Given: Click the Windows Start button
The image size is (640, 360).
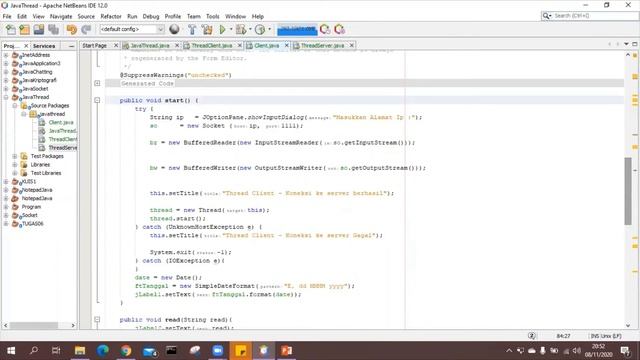Looking at the screenshot, I should [11, 351].
